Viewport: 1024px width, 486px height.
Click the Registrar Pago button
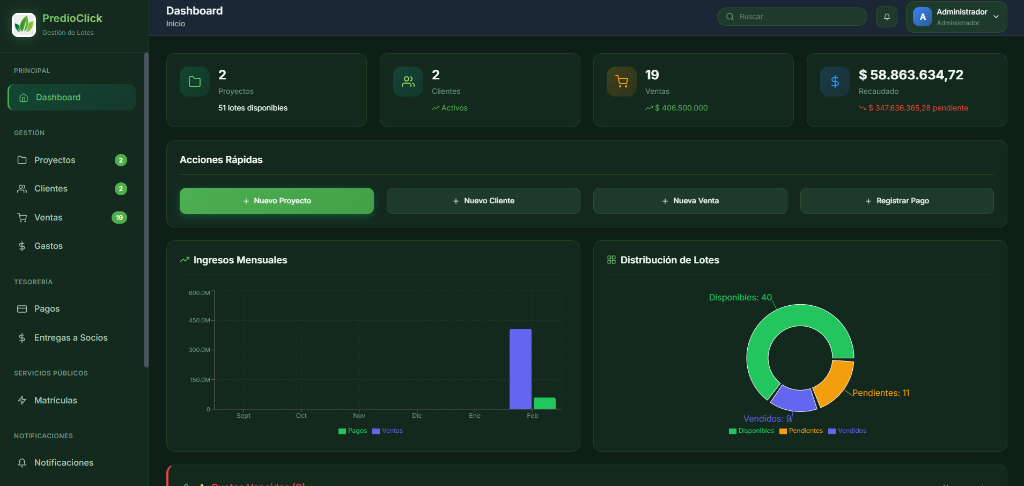(x=897, y=201)
